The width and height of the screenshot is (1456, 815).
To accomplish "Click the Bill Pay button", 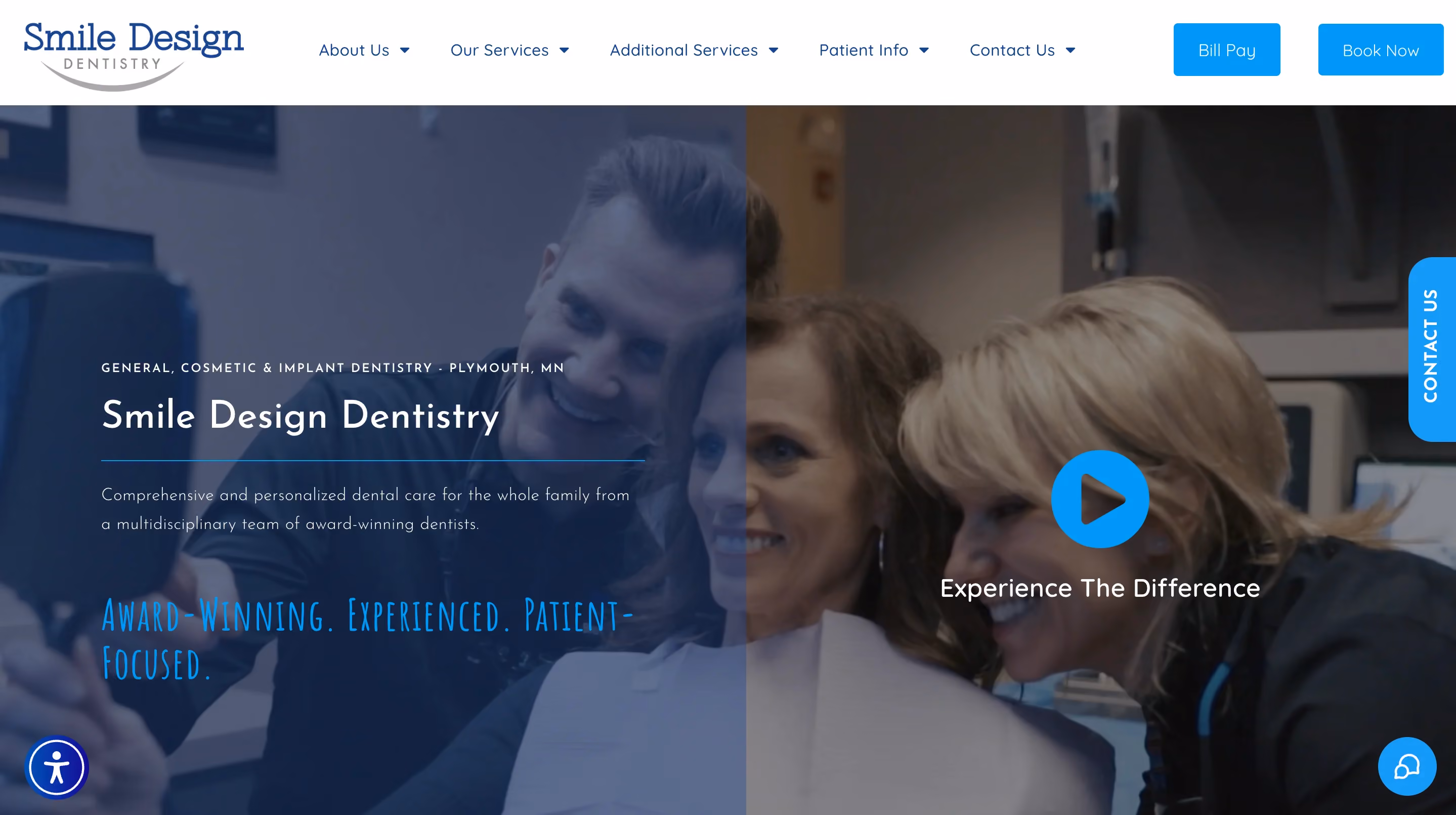I will [x=1226, y=50].
